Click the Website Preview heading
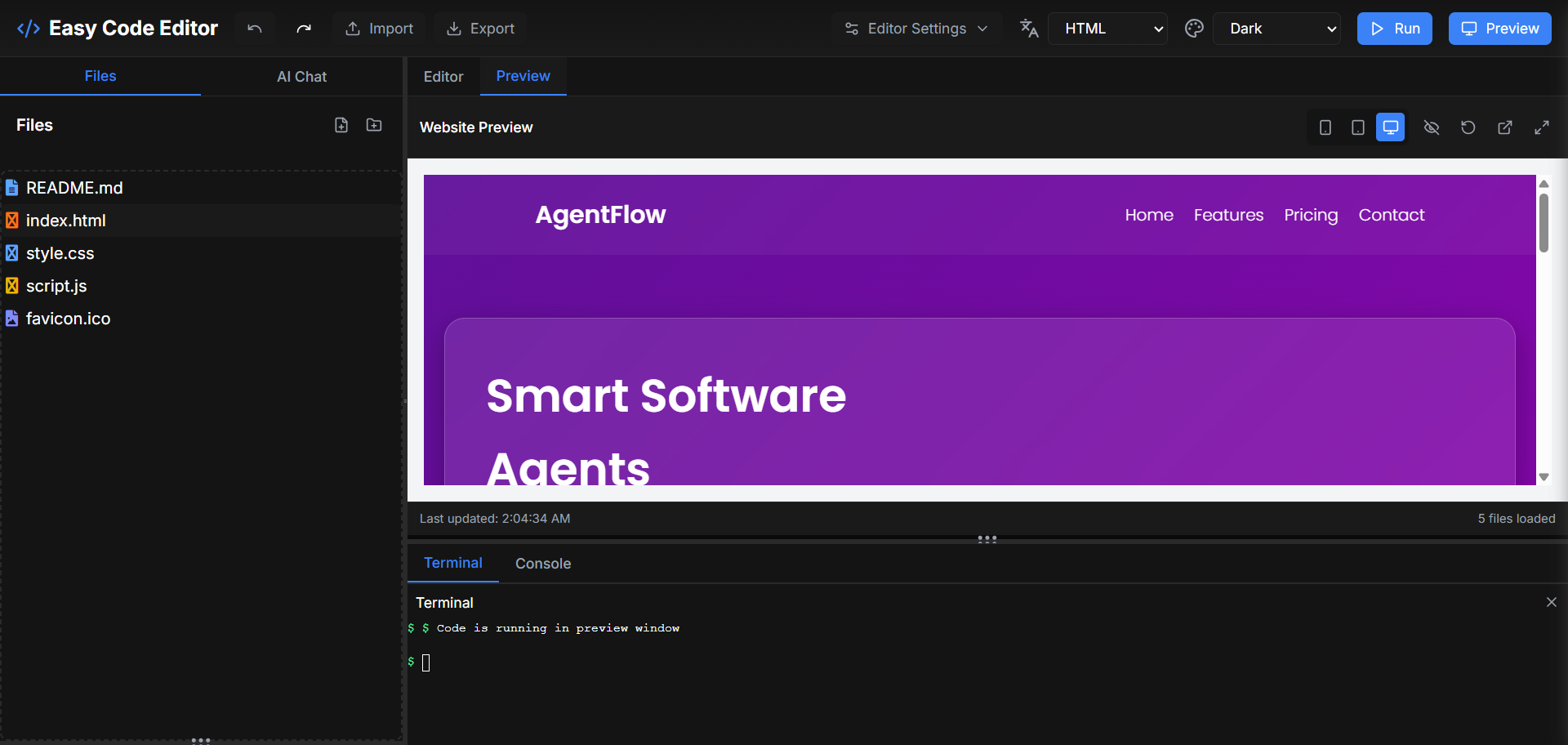Screen dimensions: 1568x745 (x=476, y=127)
